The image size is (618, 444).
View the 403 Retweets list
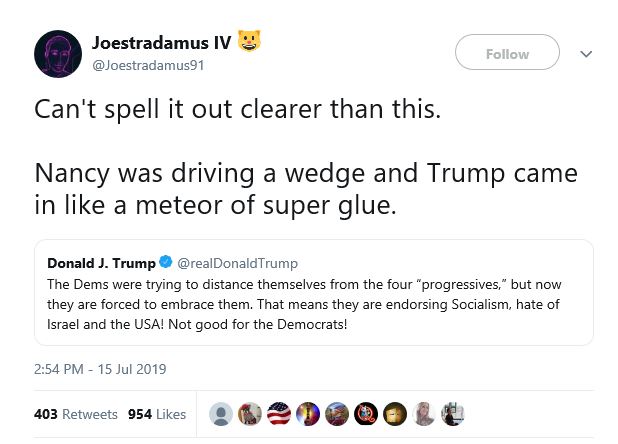(75, 414)
